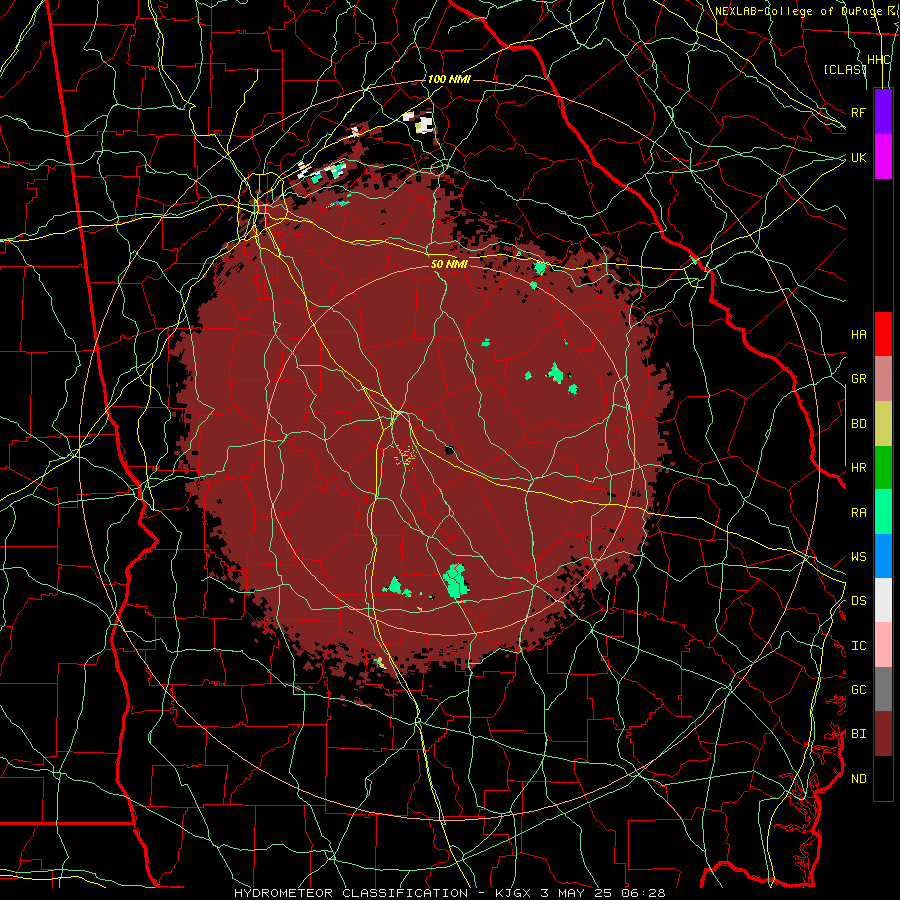The image size is (900, 900).
Task: Pick the gray GC legend swatch
Action: [x=883, y=689]
